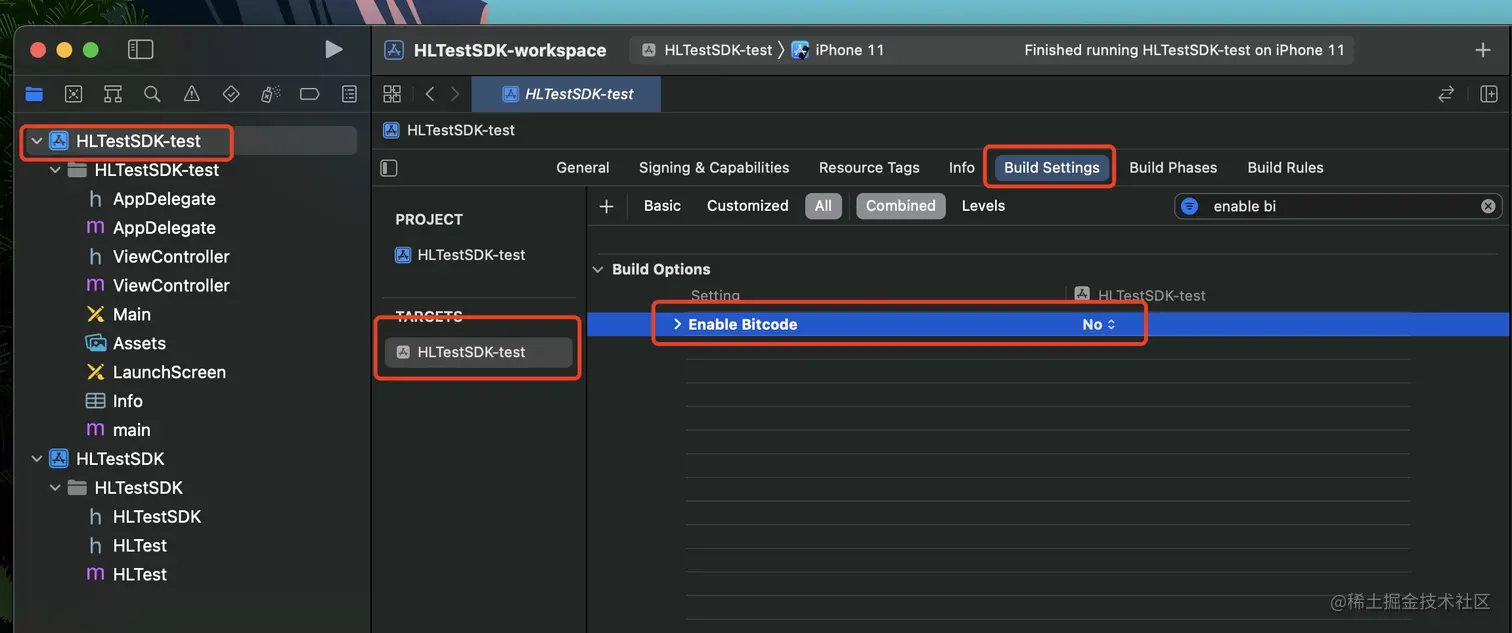Choose the iPhone 11 run destination

(838, 50)
